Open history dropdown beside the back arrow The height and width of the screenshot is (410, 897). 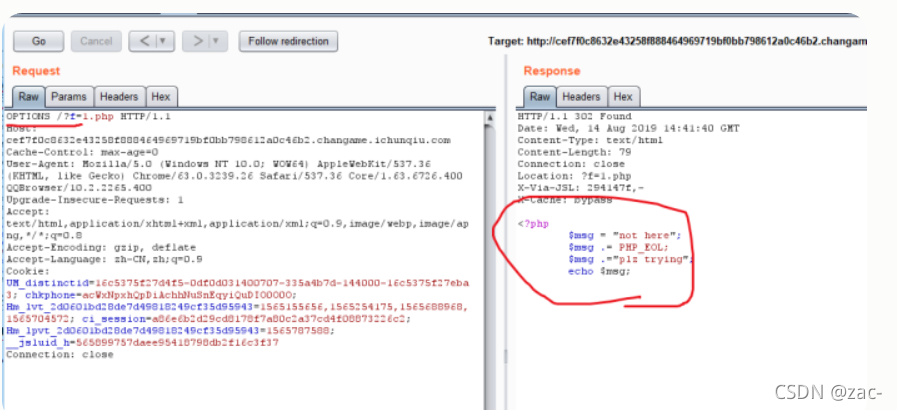pyautogui.click(x=165, y=41)
